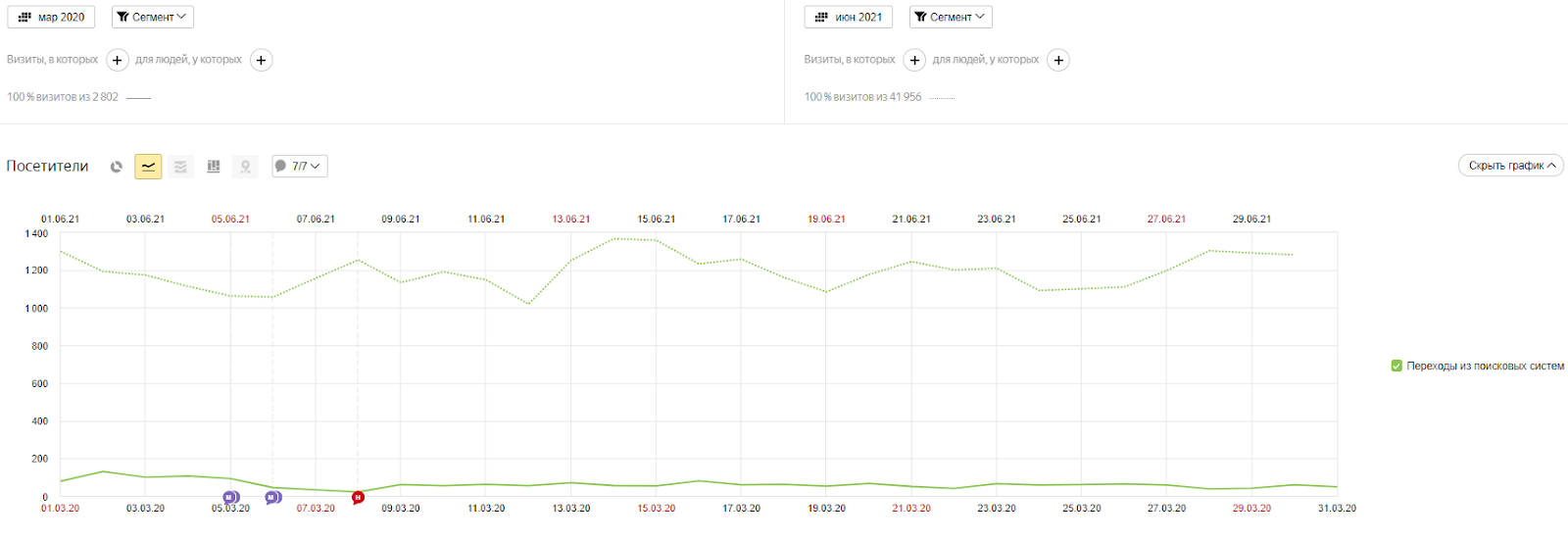Viewport: 1568px width, 540px height.
Task: Click the Посетители metric heading
Action: pos(47,167)
